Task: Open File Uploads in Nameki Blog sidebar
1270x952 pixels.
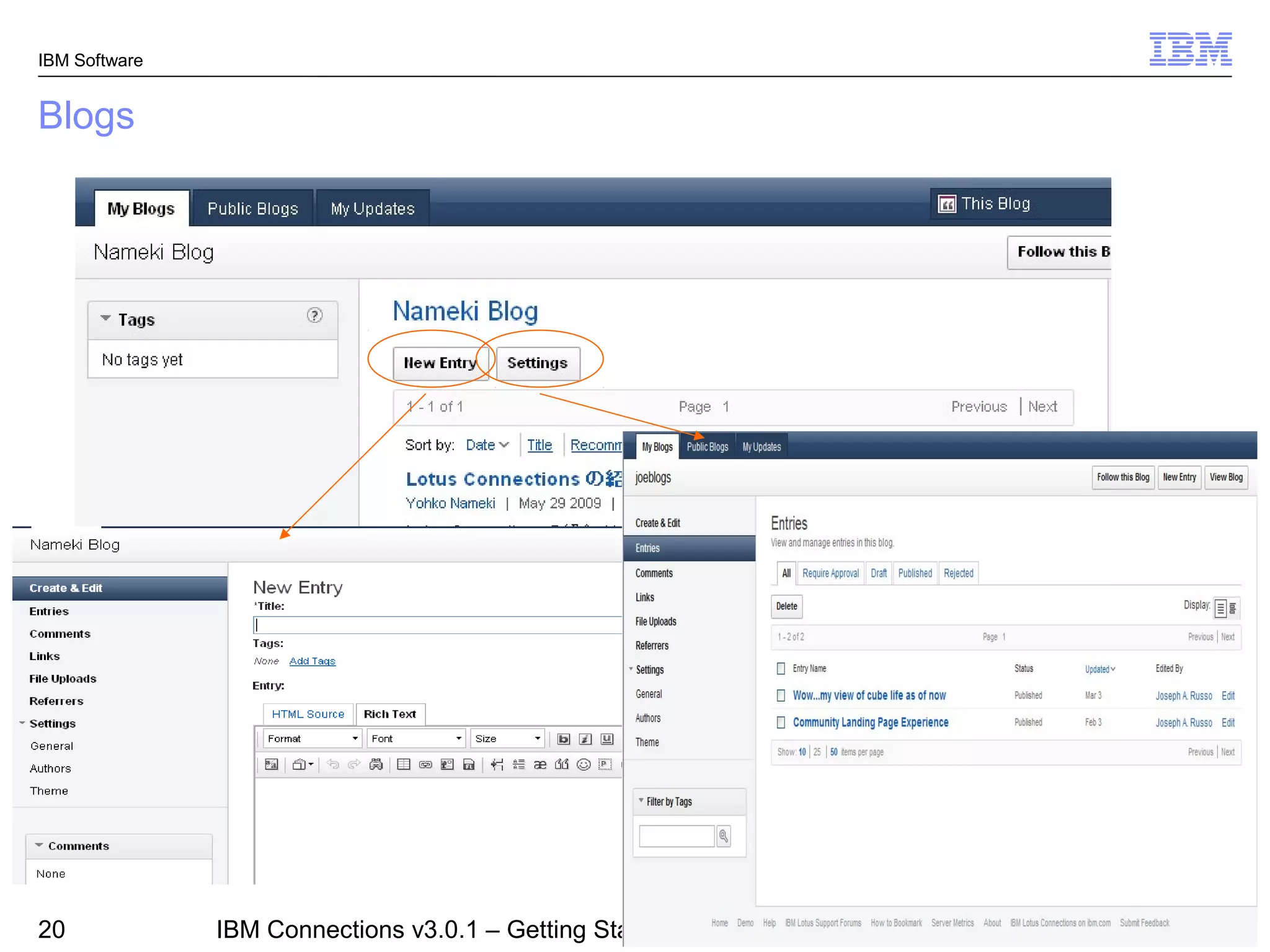Action: pyautogui.click(x=63, y=679)
